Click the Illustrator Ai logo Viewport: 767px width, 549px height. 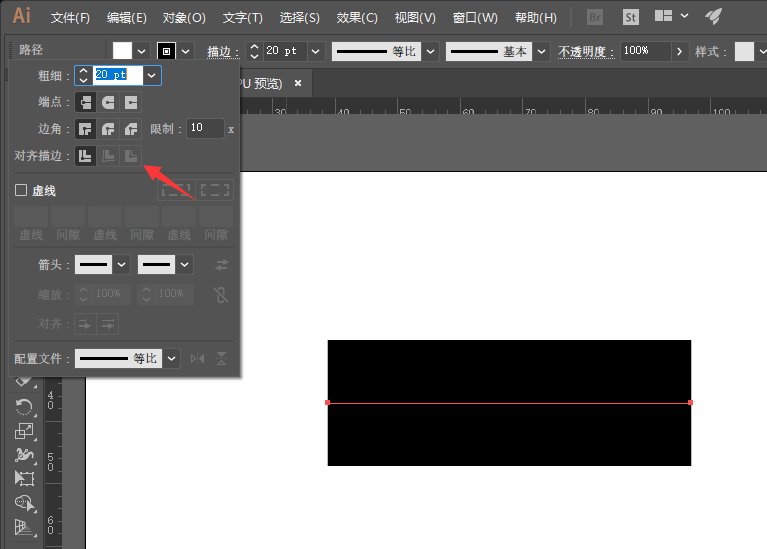(x=22, y=16)
